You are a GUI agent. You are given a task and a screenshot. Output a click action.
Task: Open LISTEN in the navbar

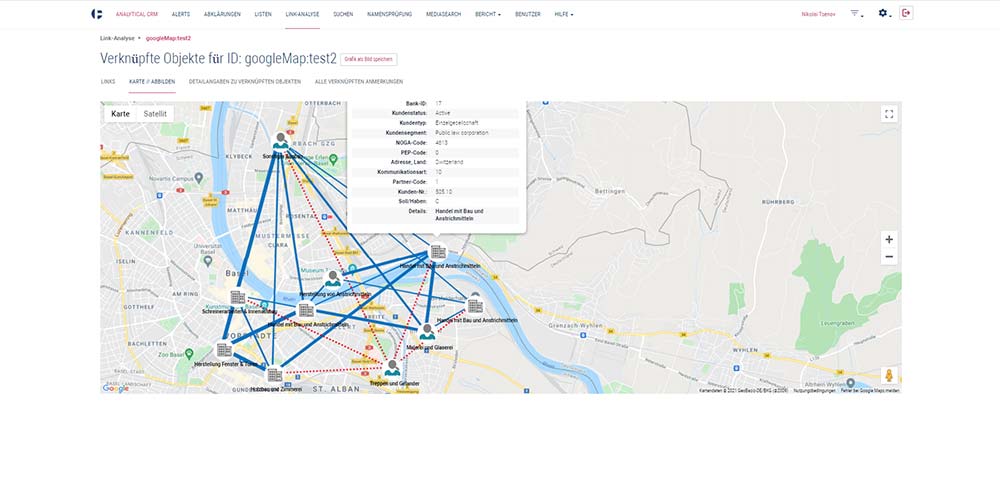tap(263, 14)
